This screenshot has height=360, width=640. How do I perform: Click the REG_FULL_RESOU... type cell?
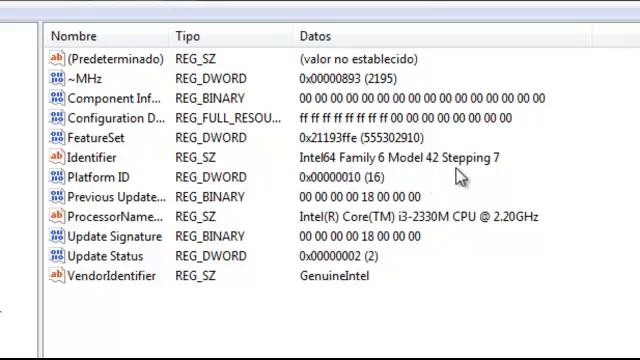tap(228, 118)
